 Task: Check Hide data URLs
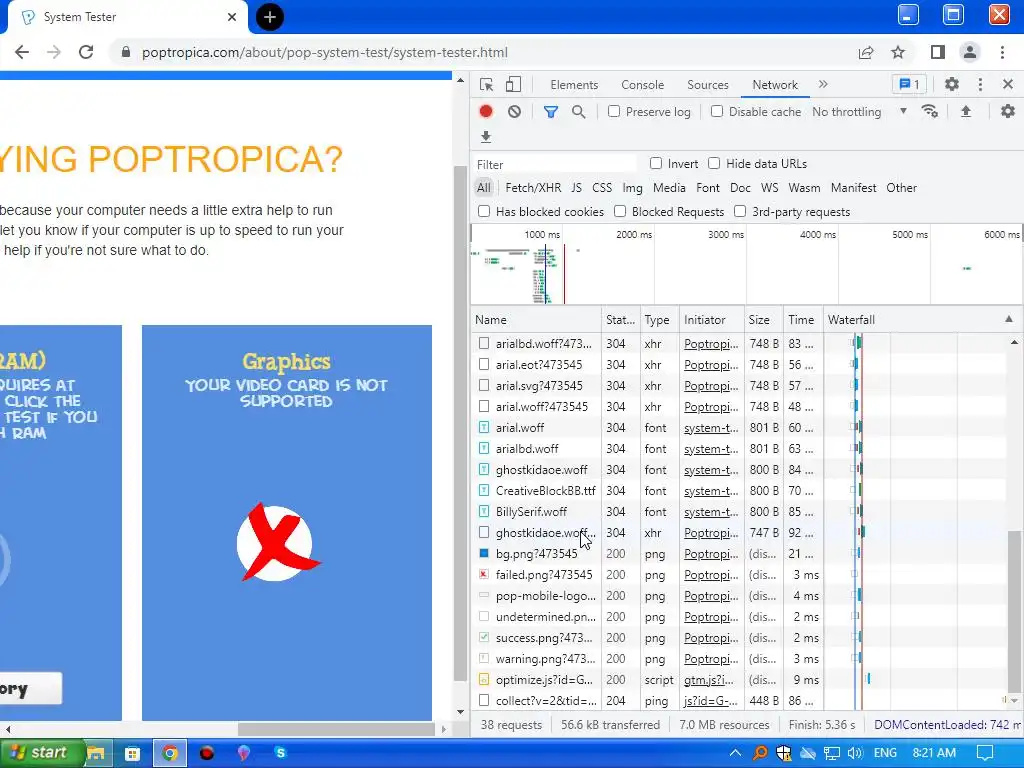714,163
